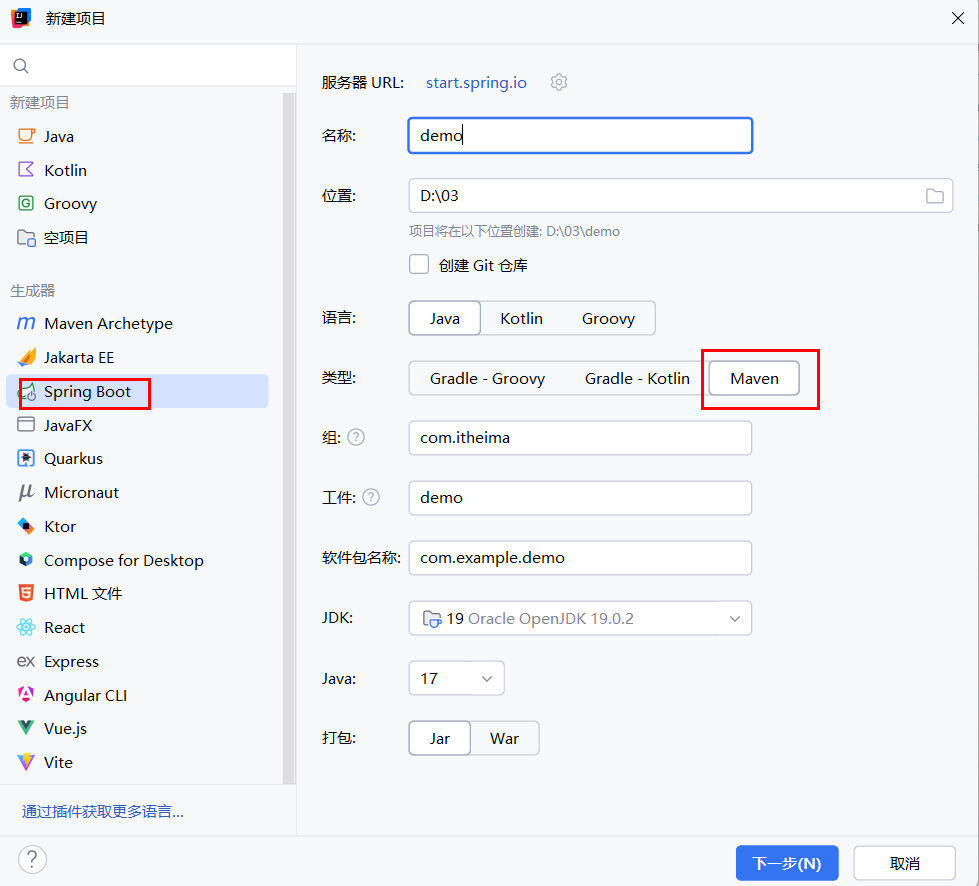Click the Java coffee cup icon
Screen dimensions: 979x886
pos(26,136)
